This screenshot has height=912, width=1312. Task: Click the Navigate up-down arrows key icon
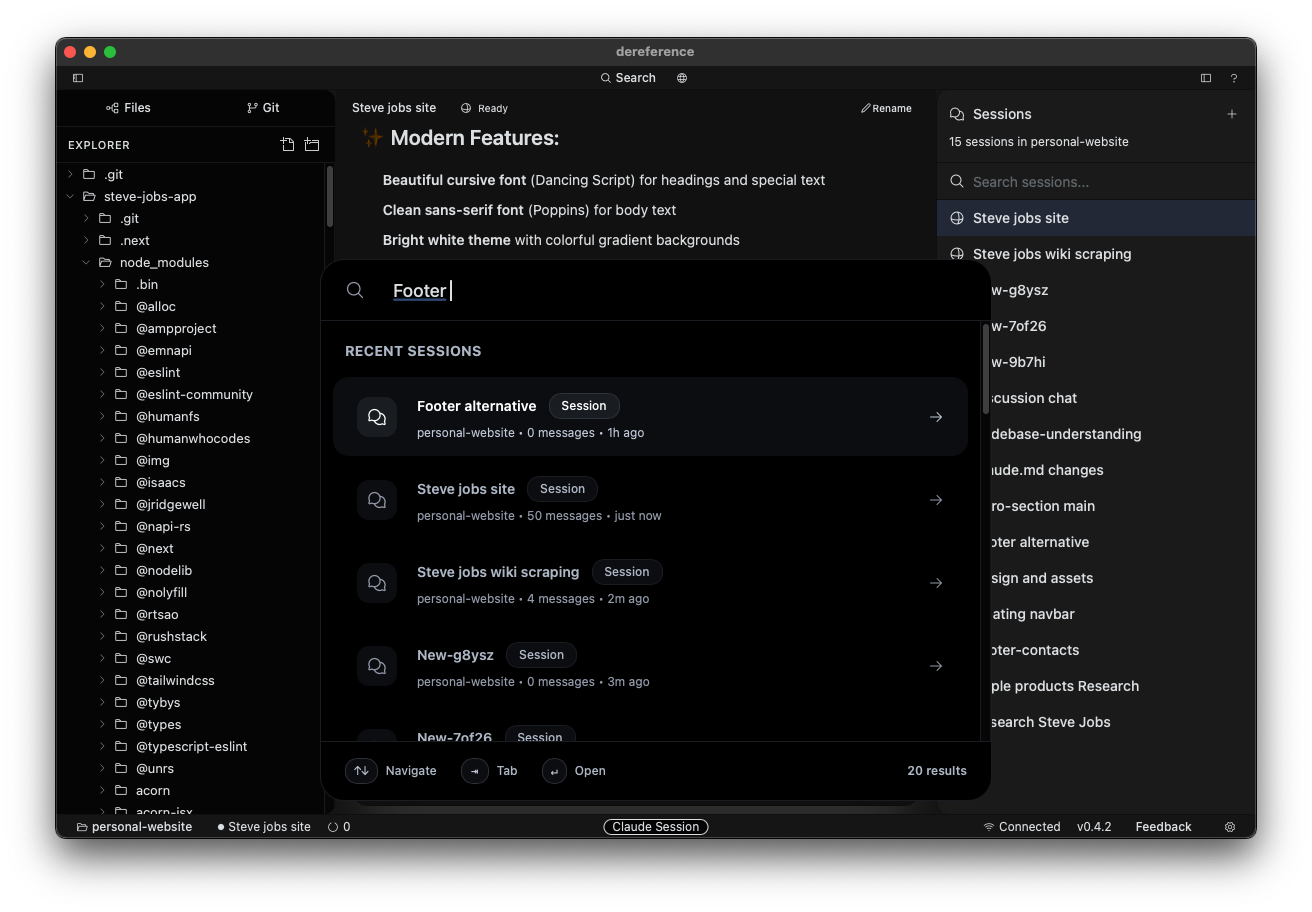click(x=361, y=771)
